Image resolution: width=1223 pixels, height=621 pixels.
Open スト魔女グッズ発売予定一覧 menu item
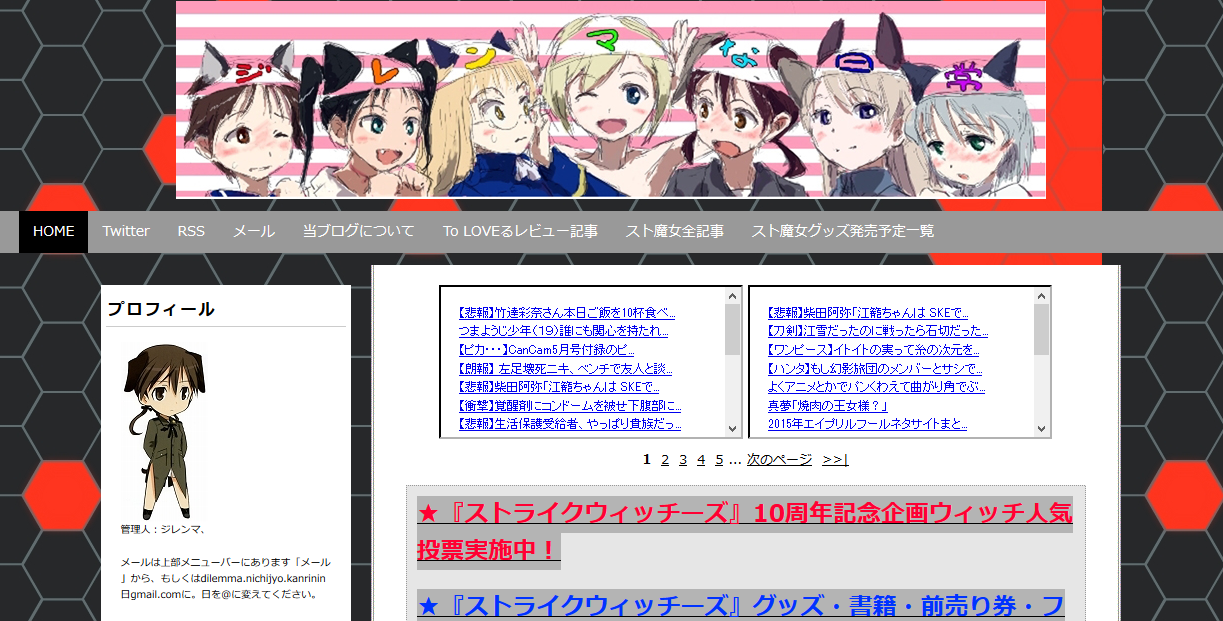pos(843,231)
